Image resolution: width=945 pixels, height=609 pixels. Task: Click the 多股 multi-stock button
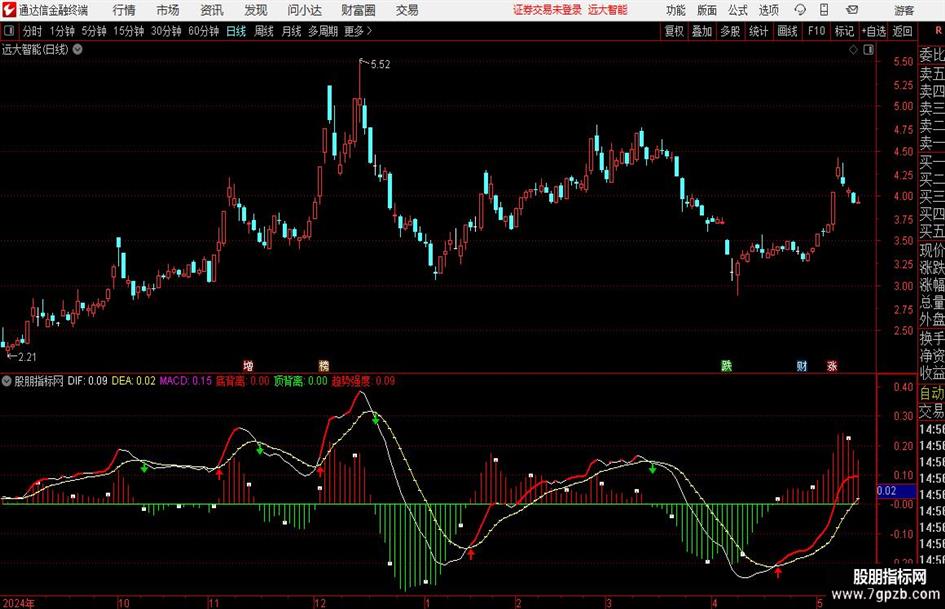[730, 31]
